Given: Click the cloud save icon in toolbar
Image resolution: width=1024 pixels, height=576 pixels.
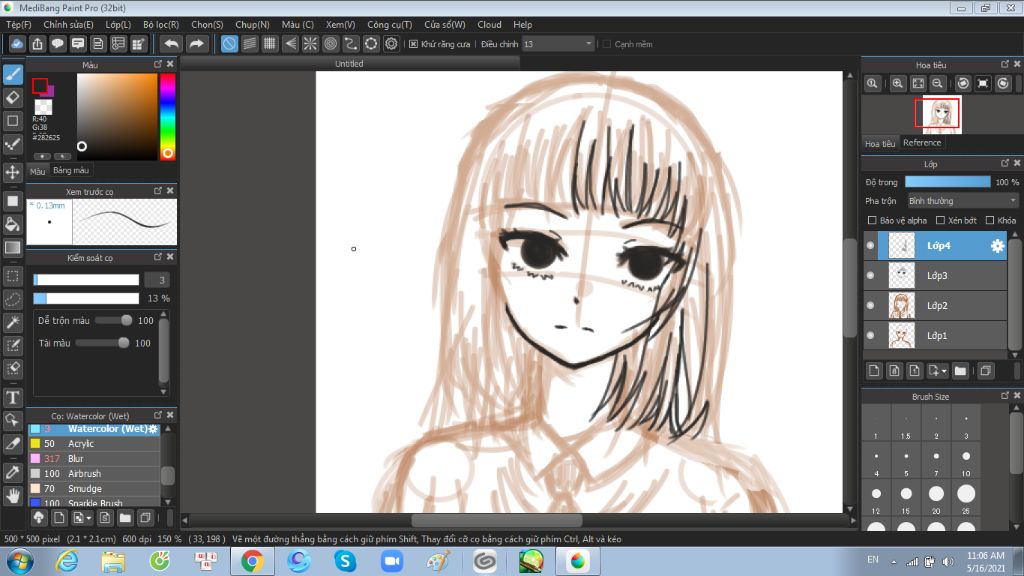Looking at the screenshot, I should pyautogui.click(x=17, y=44).
